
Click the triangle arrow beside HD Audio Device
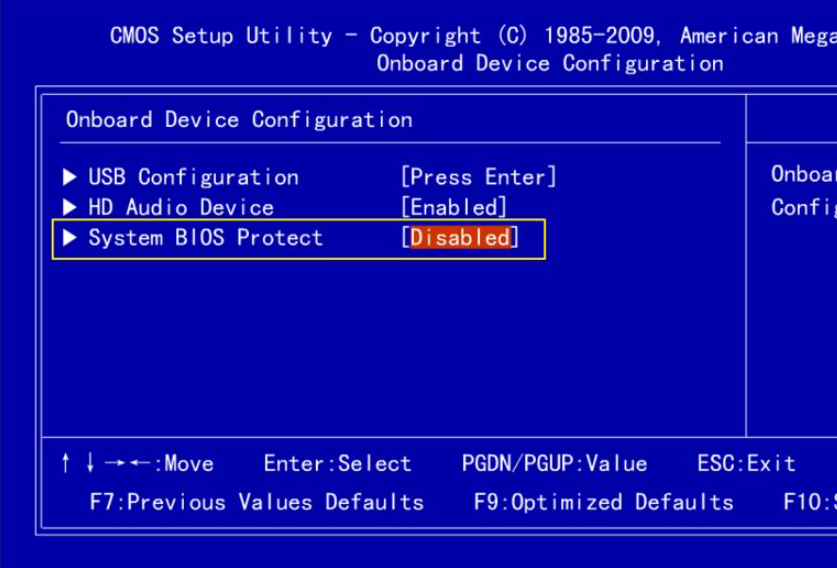pyautogui.click(x=70, y=207)
